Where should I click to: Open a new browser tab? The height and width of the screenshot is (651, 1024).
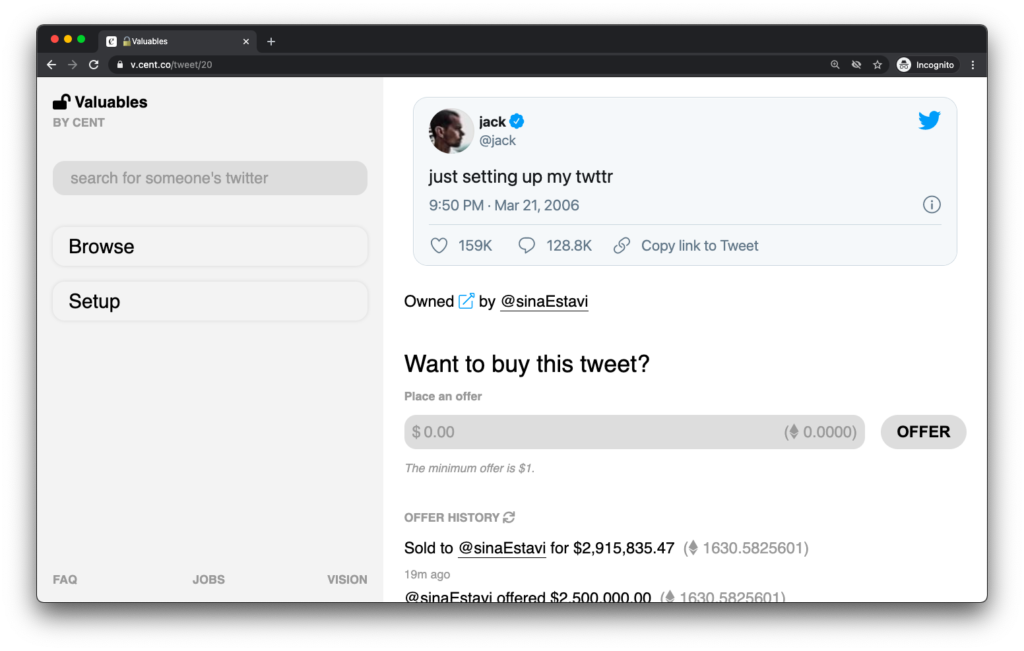tap(271, 41)
